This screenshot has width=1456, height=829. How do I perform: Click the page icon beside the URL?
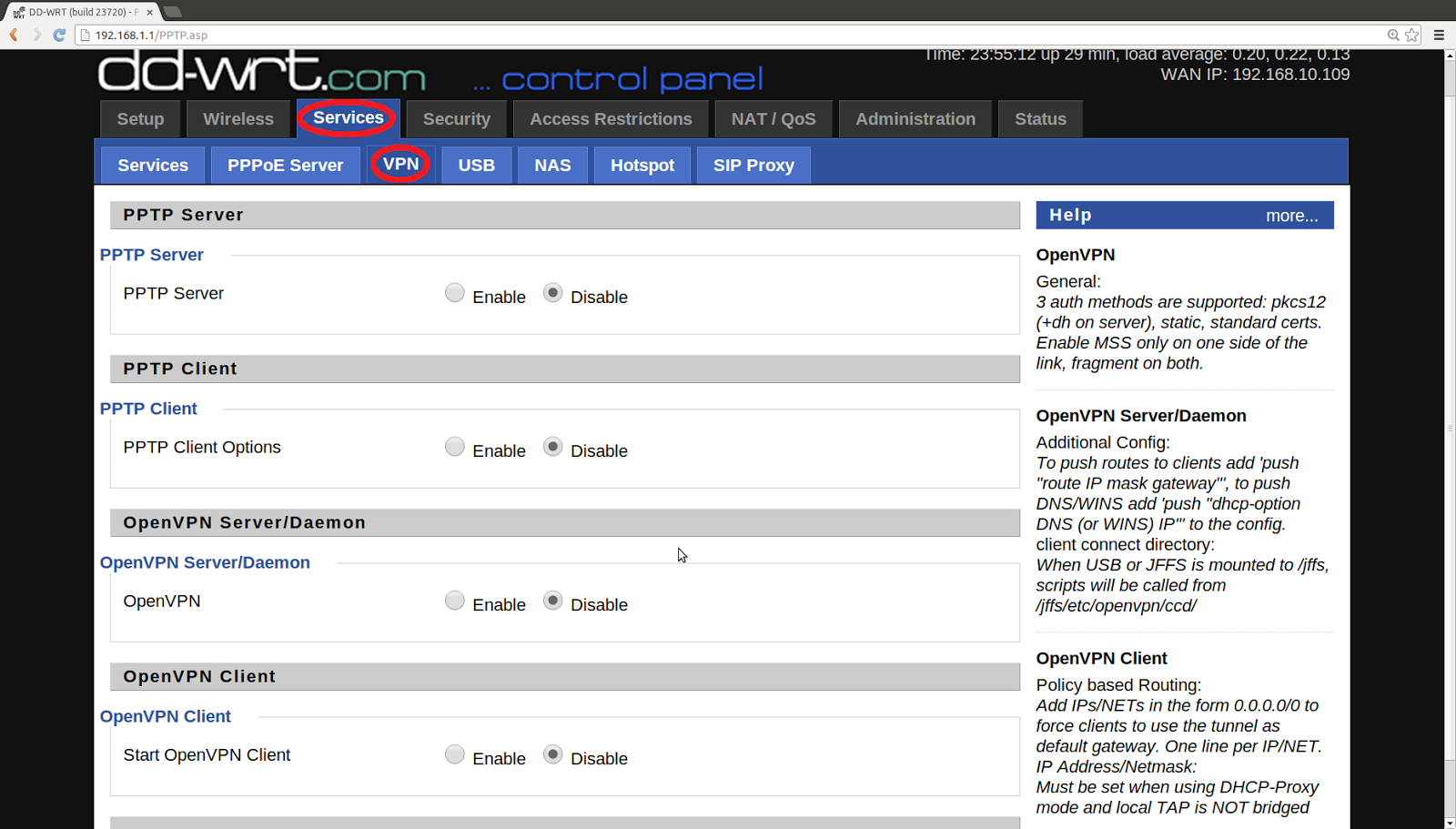click(86, 35)
